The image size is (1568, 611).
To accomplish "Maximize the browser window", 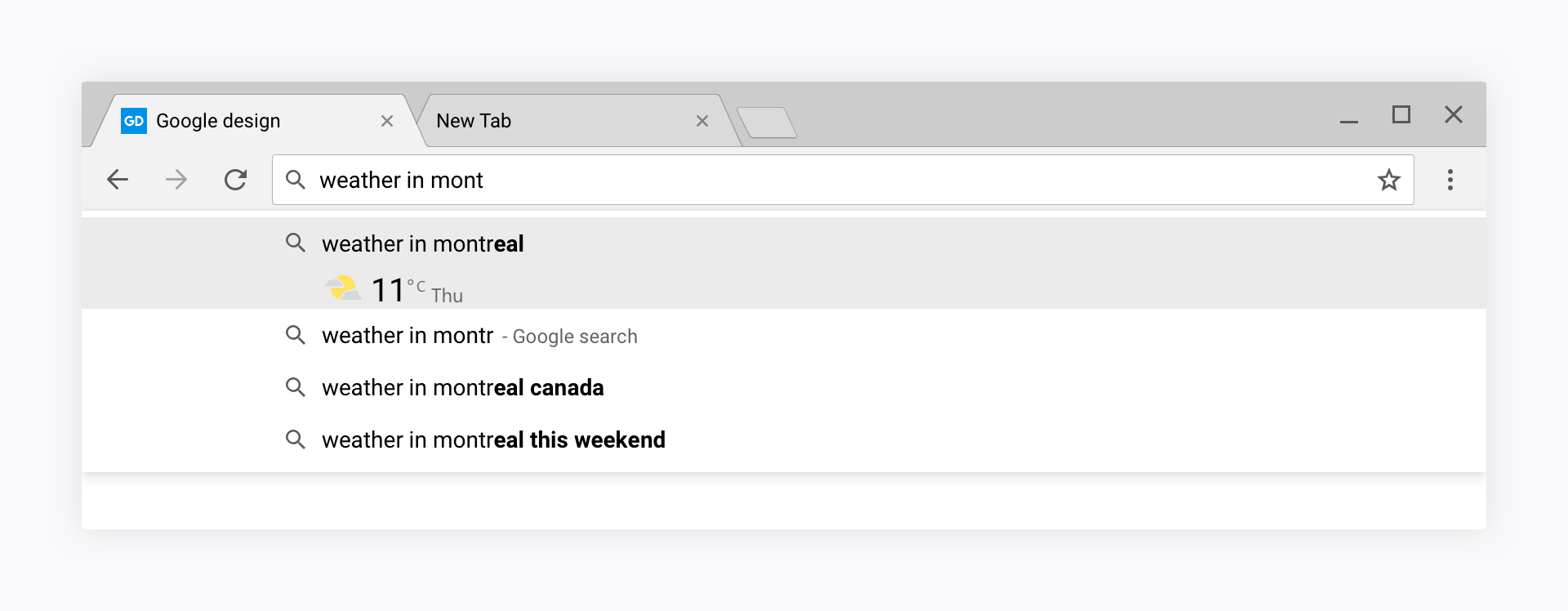I will click(x=1401, y=114).
